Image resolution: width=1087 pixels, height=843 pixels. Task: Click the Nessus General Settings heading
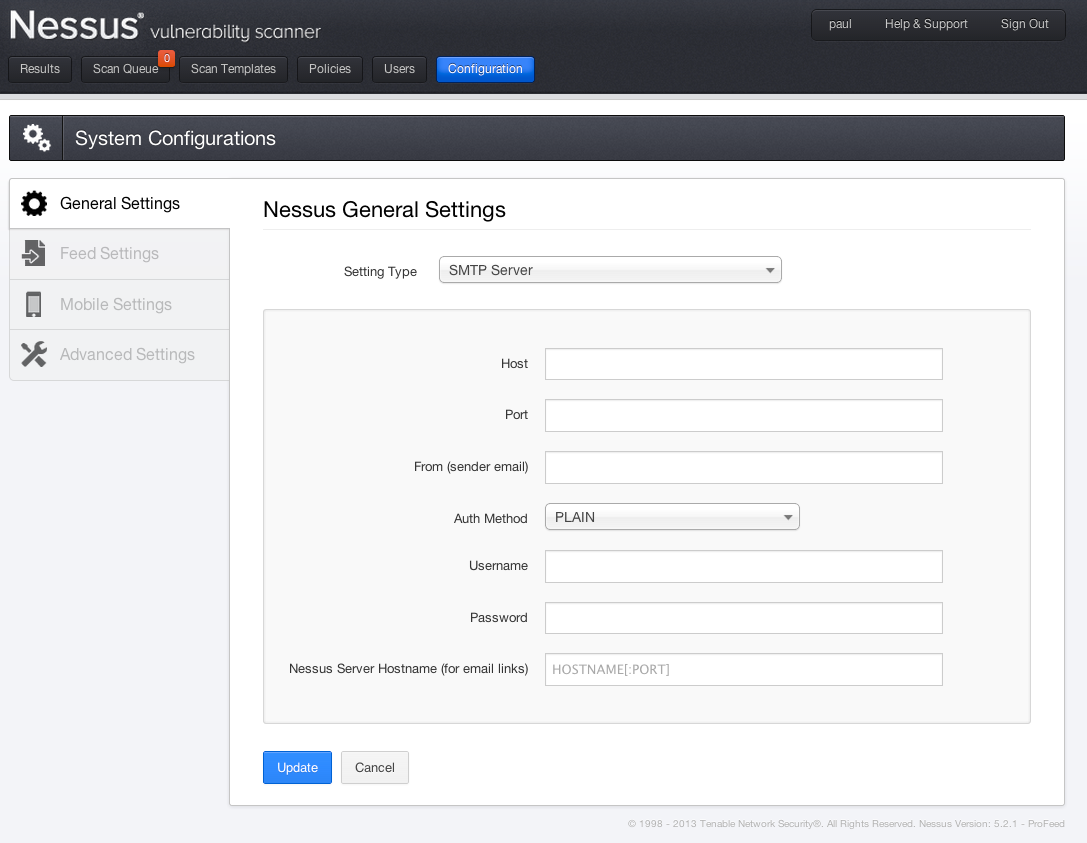pos(384,209)
